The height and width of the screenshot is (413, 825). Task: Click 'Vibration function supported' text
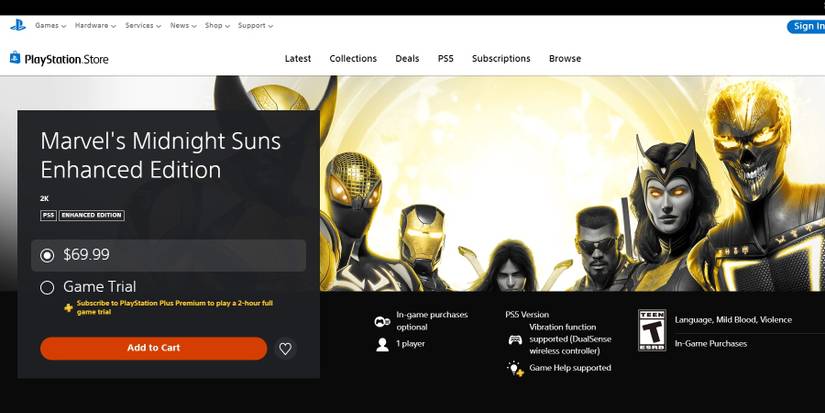(570, 339)
